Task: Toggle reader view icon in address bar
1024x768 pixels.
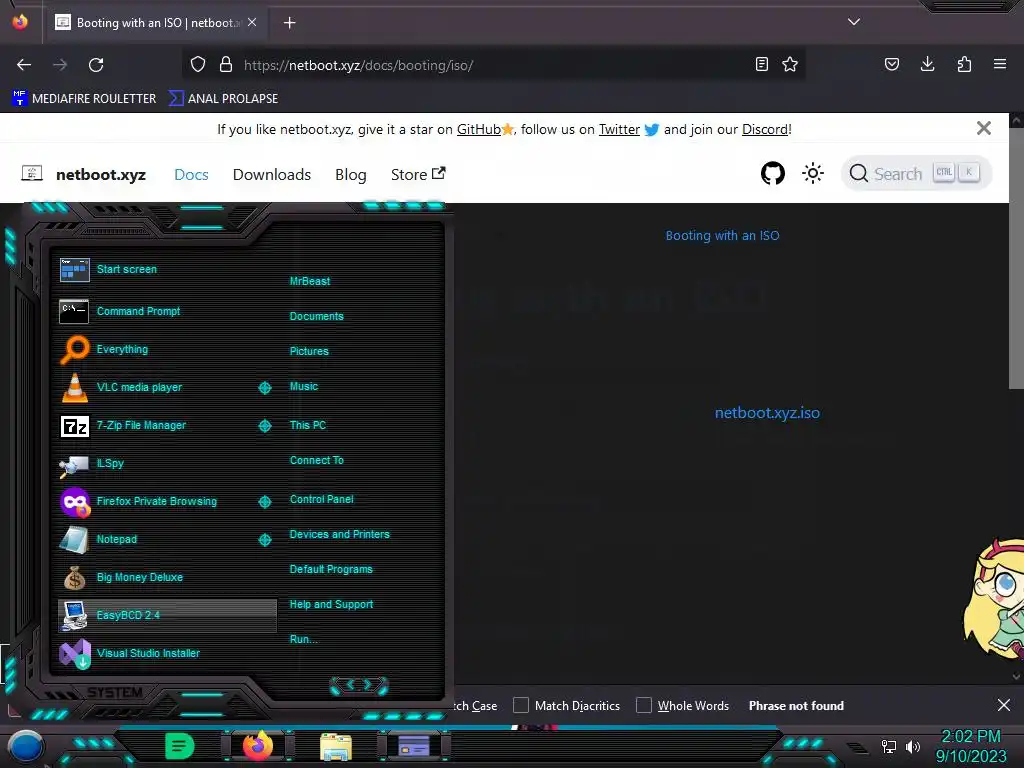Action: (x=761, y=64)
